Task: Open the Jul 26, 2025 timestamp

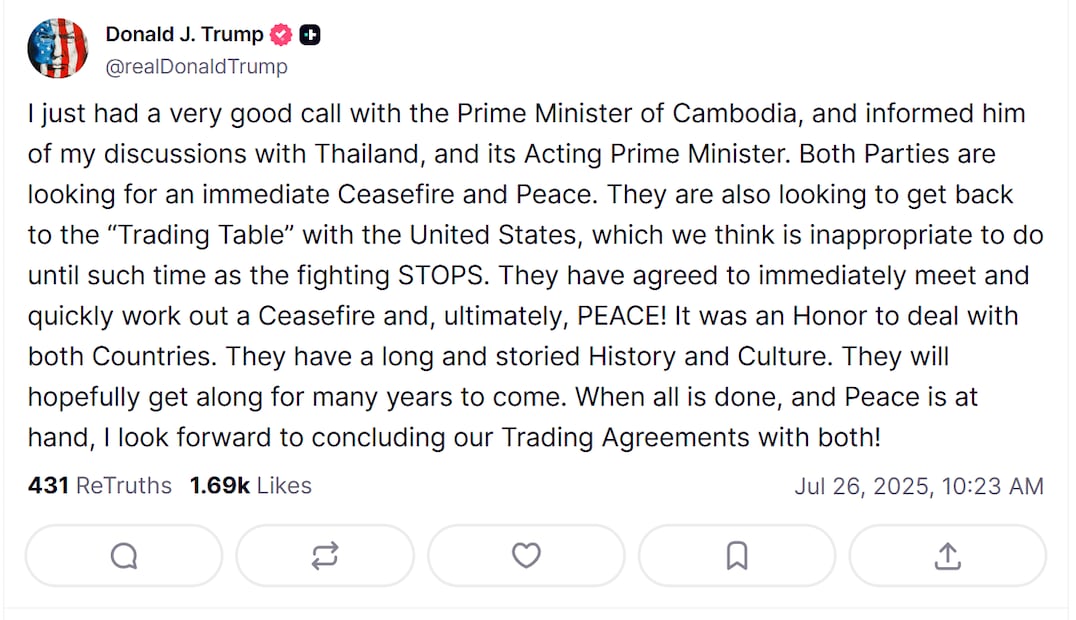Action: tap(919, 487)
